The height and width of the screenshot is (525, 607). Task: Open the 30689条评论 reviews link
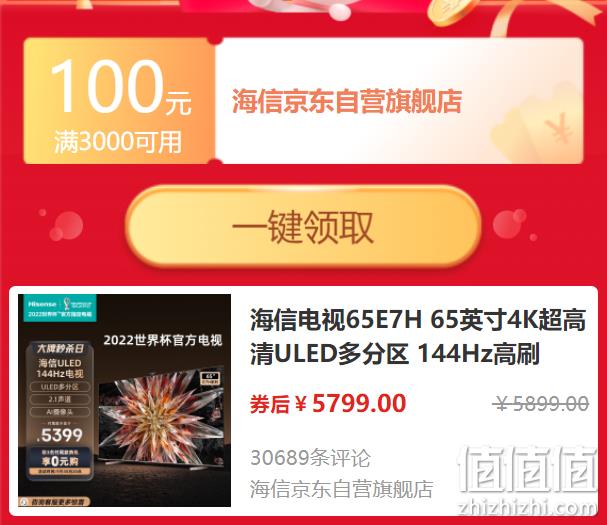310,458
